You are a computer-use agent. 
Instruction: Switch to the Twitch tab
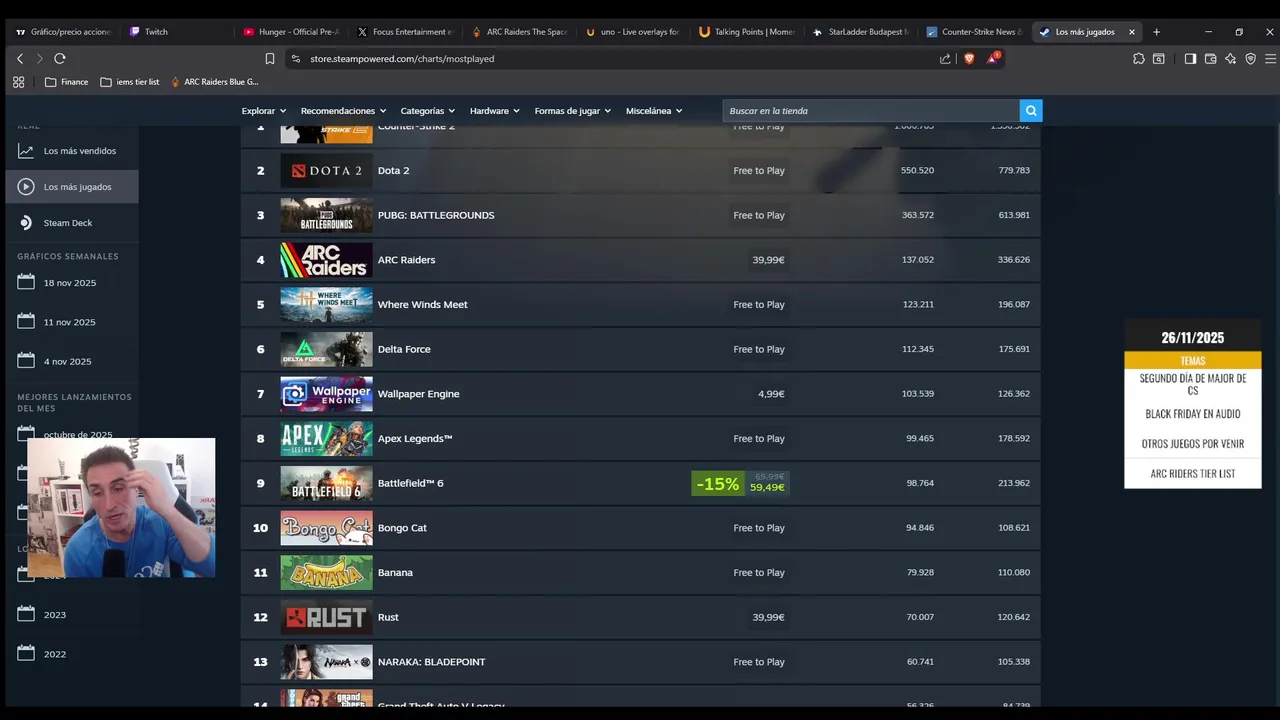(x=174, y=32)
